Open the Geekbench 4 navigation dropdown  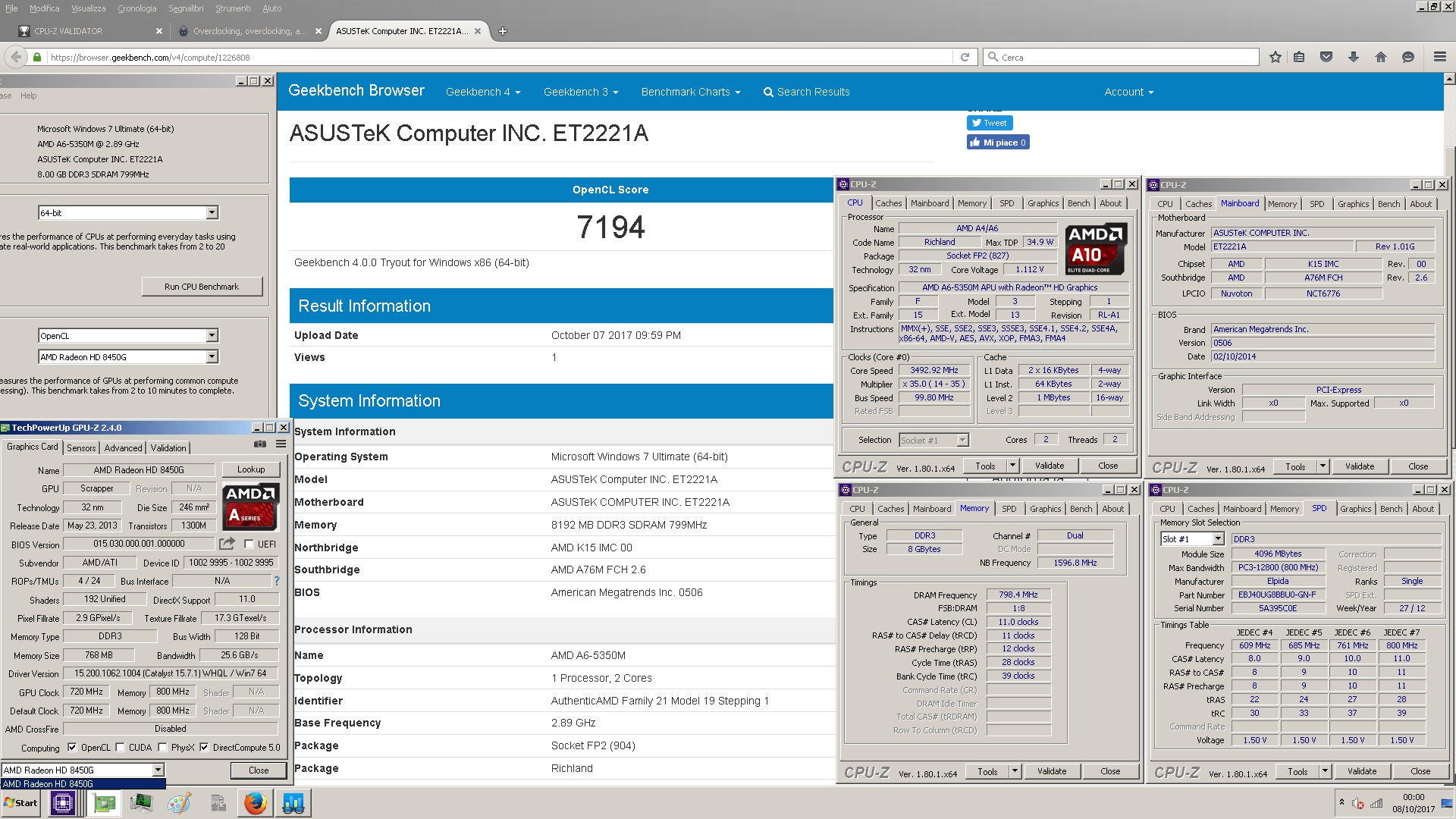483,92
